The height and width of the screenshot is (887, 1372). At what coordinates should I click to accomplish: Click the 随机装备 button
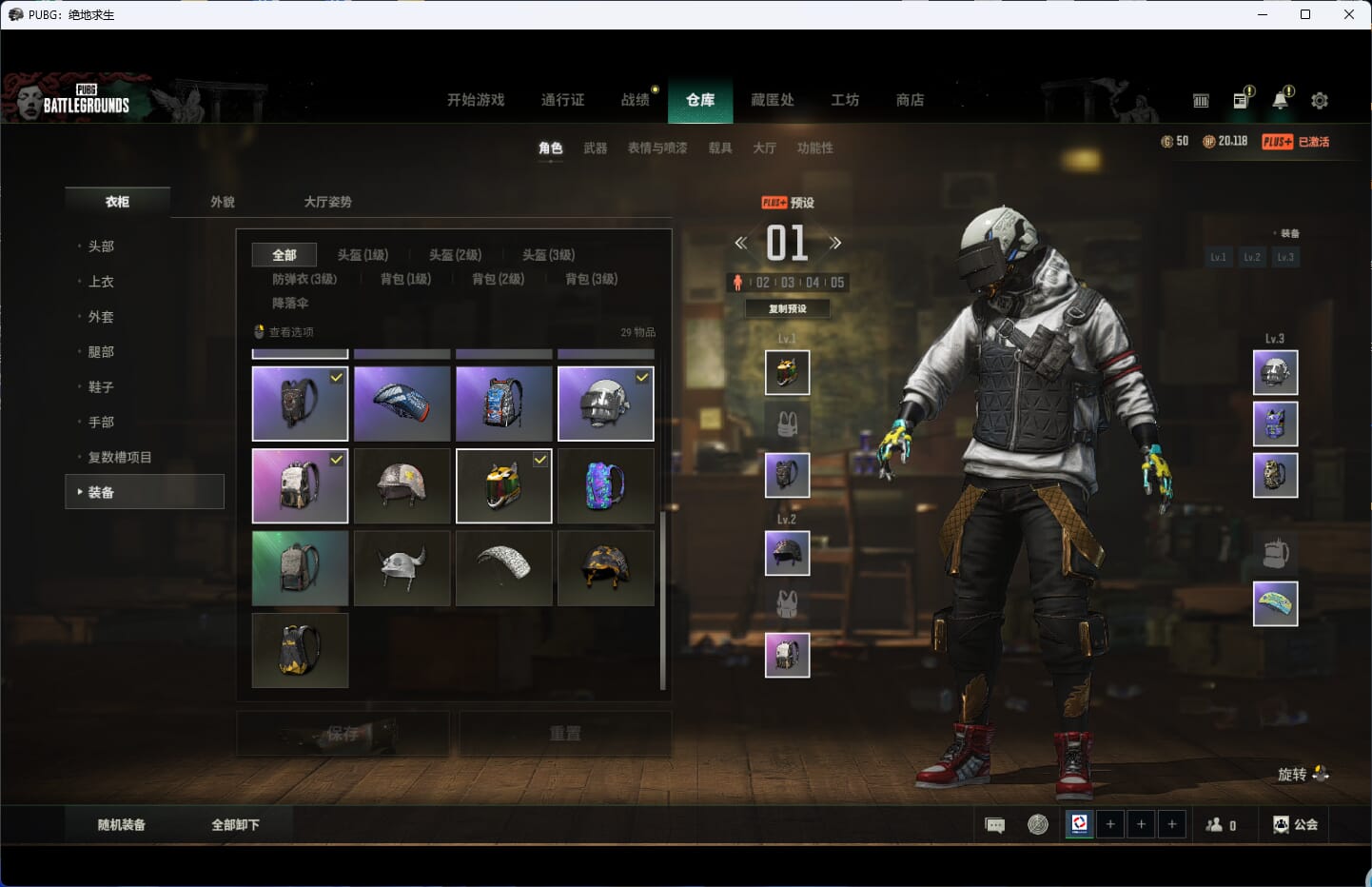click(x=122, y=825)
